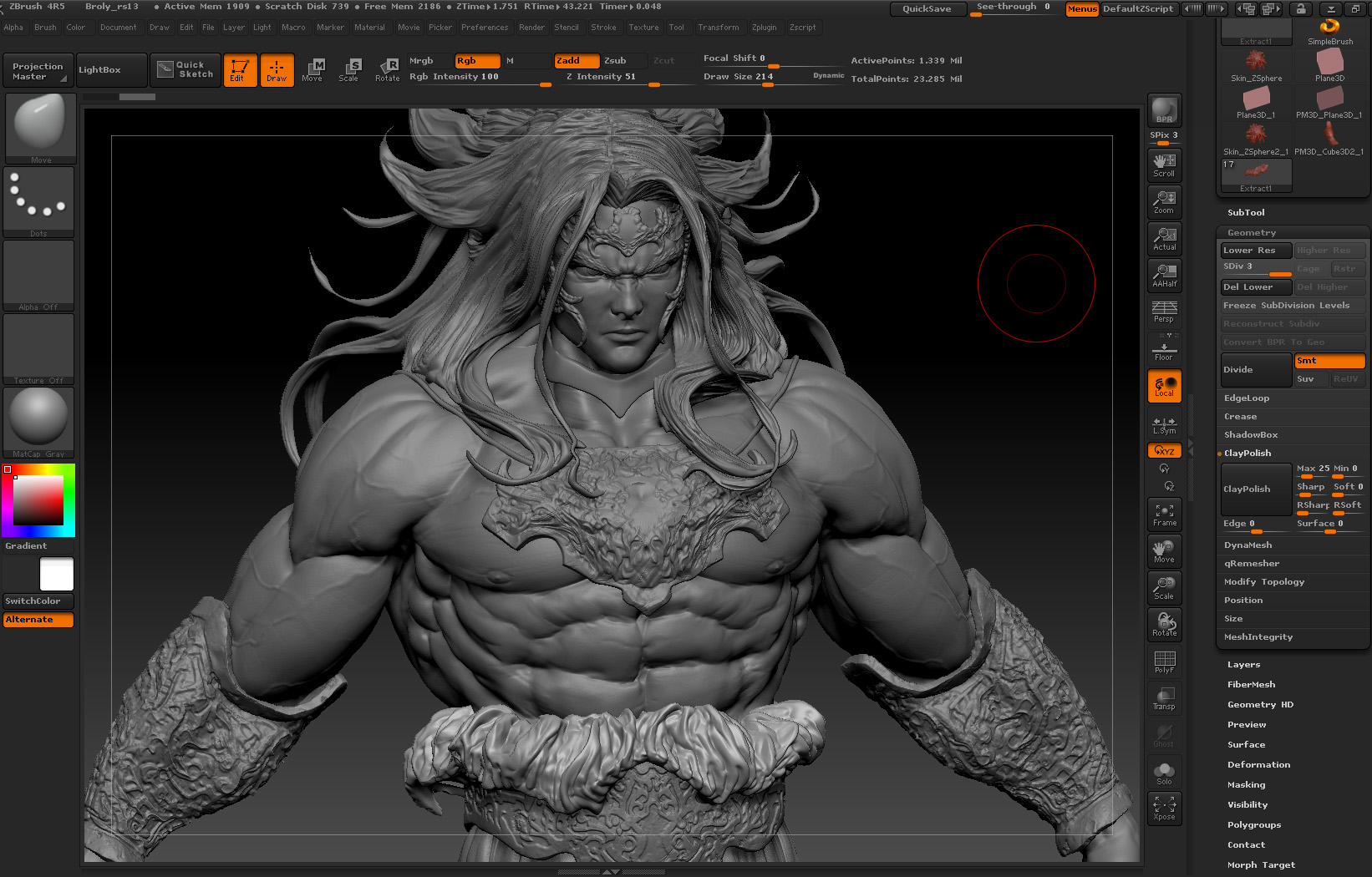
Task: Open the Alpha Off selector
Action: [x=38, y=276]
